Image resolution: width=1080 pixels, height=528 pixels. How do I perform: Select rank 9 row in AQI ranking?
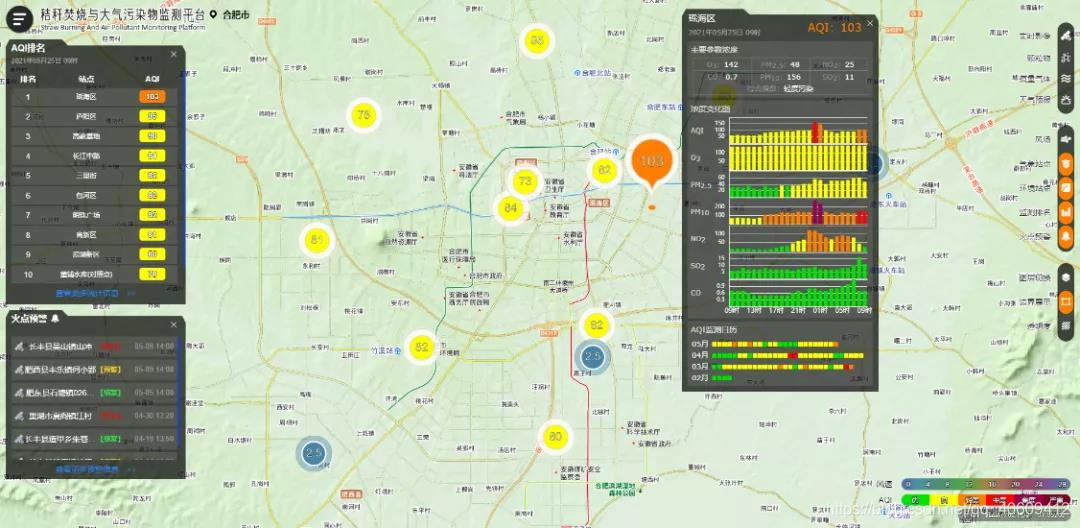point(94,254)
